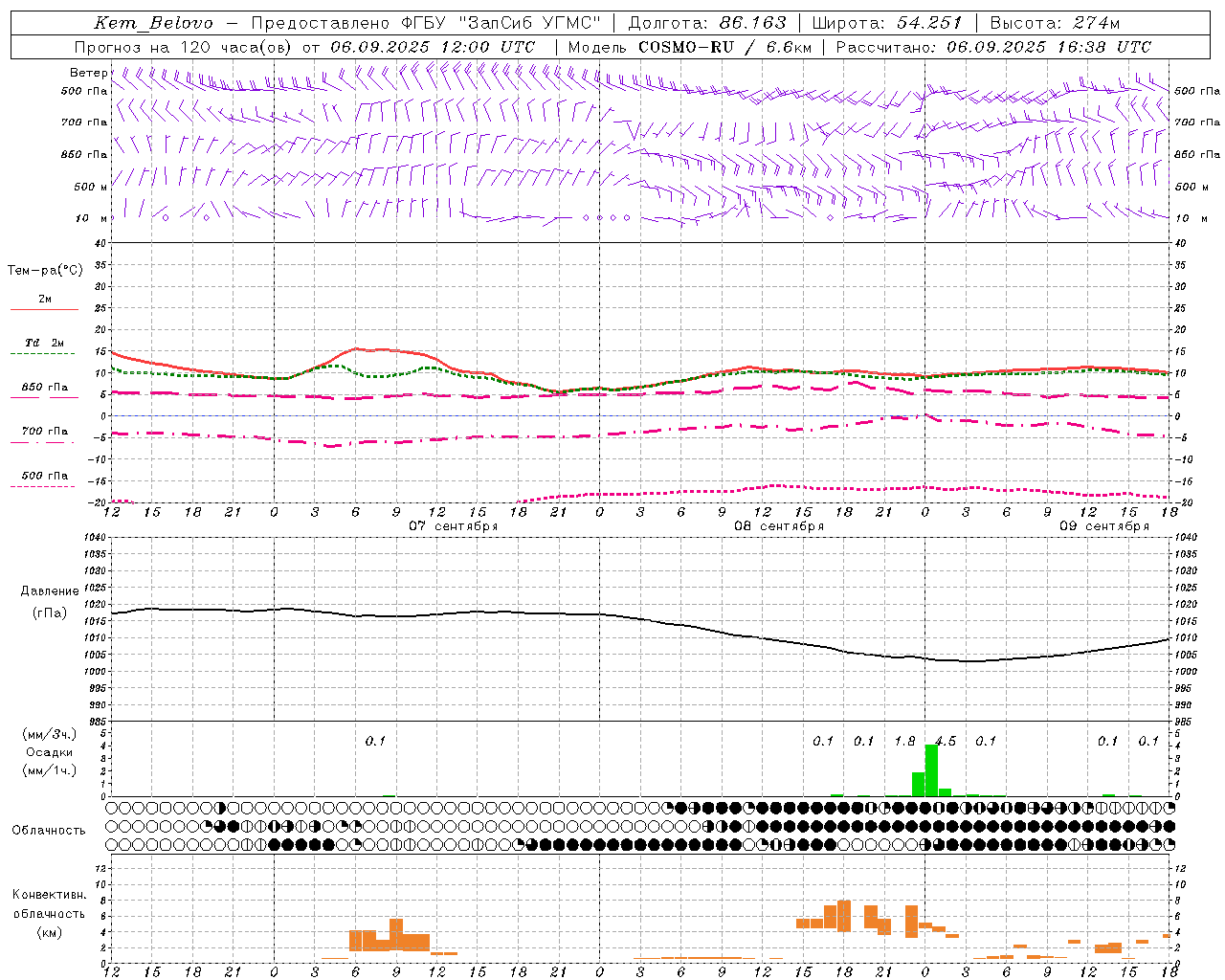Viewport: 1225px width, 980px height.
Task: Click the (мм/1ч.) precipitation unit label
Action: pyautogui.click(x=50, y=770)
